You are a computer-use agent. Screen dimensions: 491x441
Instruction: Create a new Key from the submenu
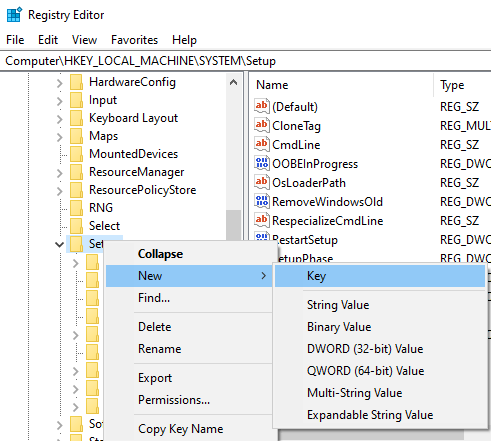tap(380, 276)
